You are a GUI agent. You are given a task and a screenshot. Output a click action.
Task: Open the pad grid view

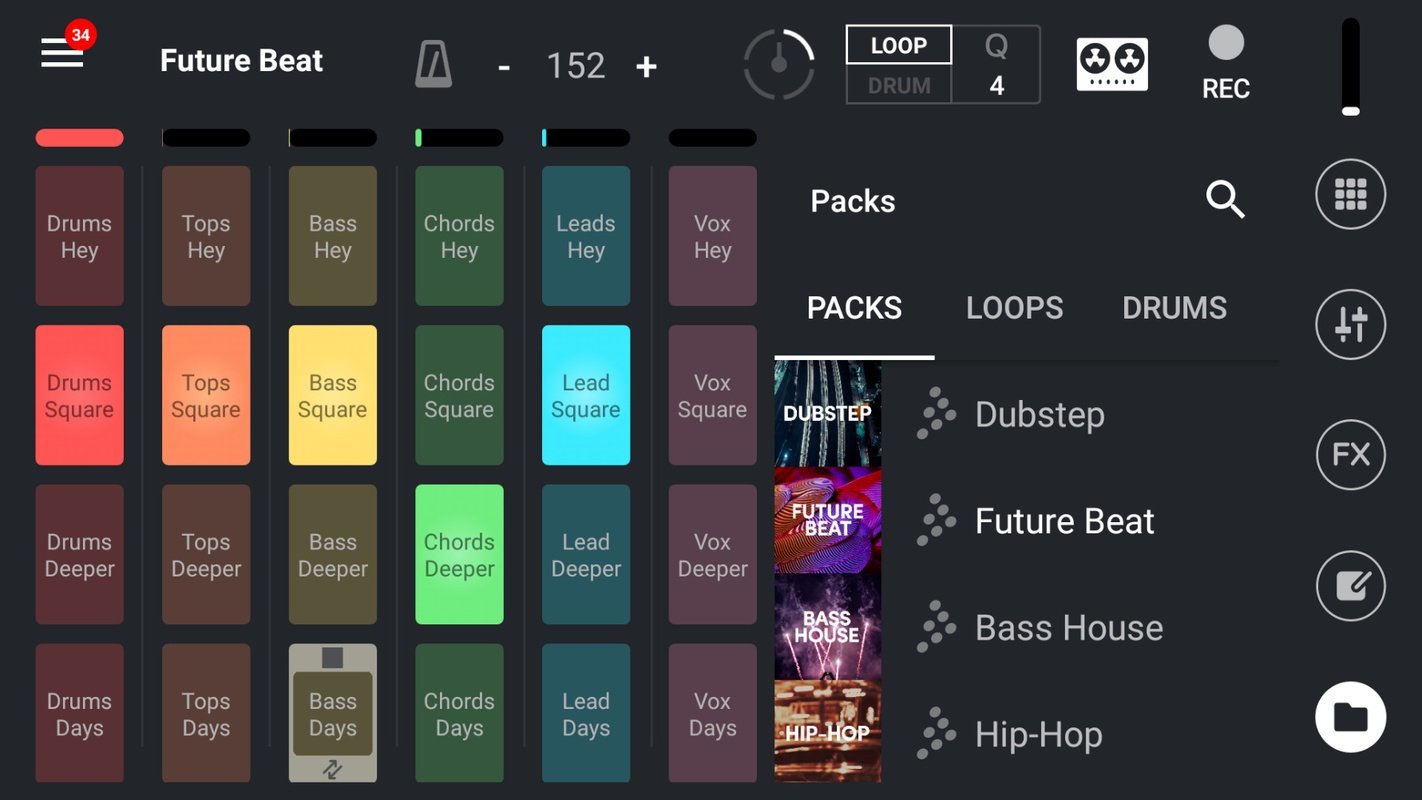(1350, 194)
